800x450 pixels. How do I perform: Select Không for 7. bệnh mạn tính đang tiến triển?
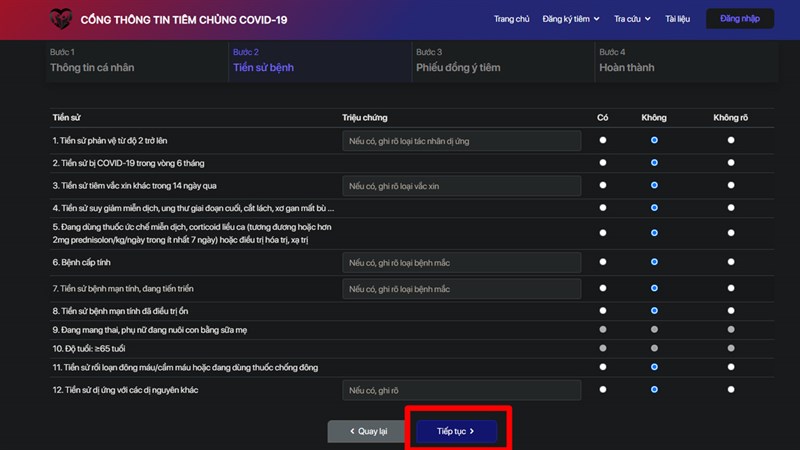(654, 288)
